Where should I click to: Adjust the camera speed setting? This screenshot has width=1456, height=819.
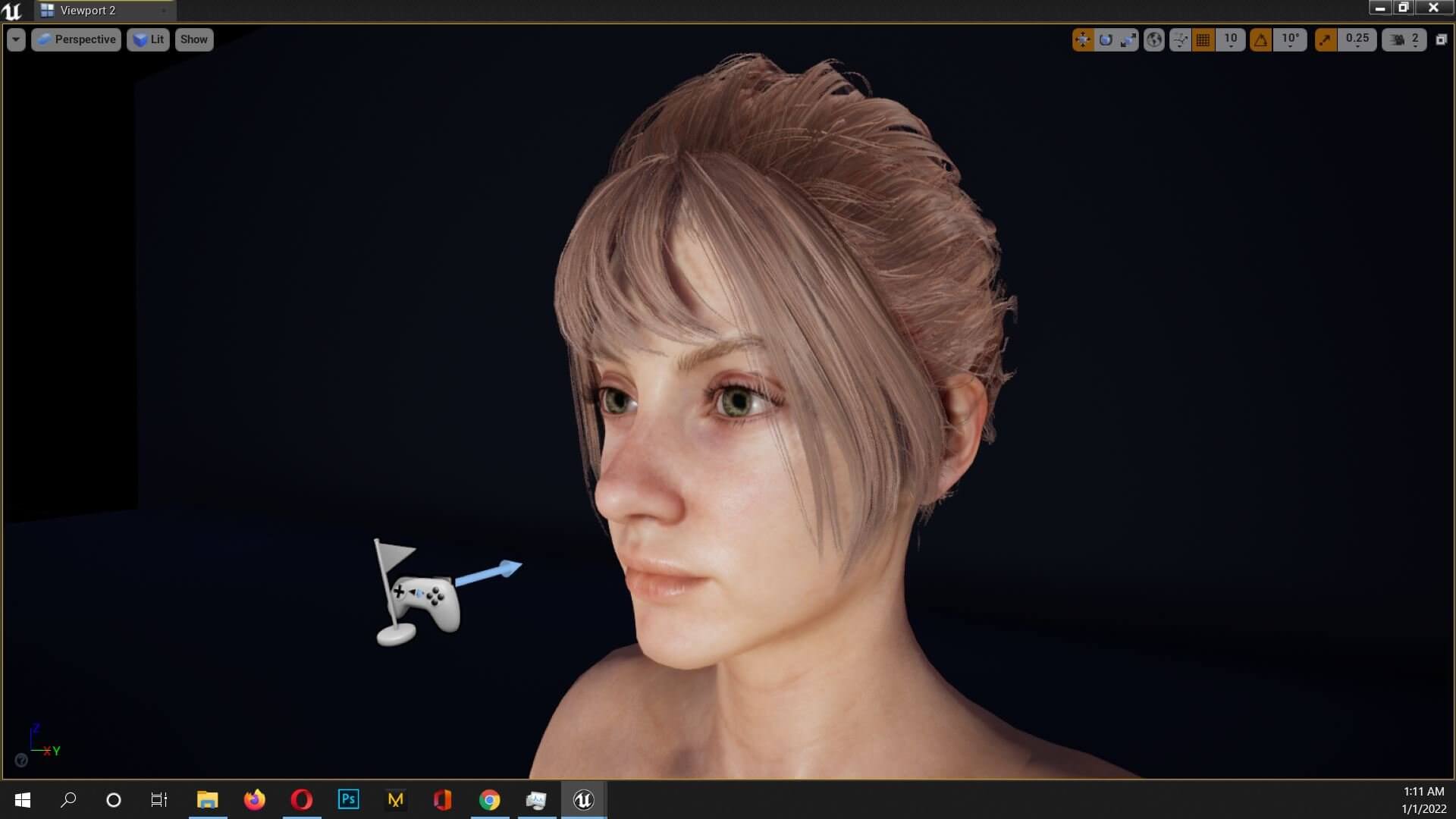1404,39
